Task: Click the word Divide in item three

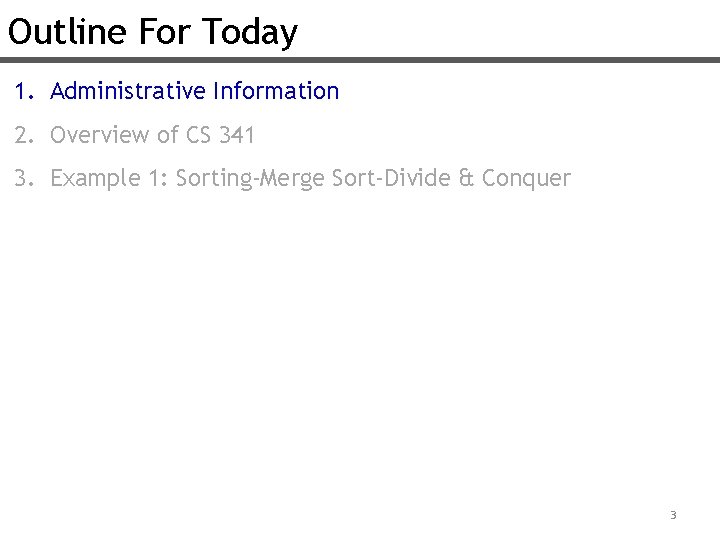Action: tap(417, 178)
